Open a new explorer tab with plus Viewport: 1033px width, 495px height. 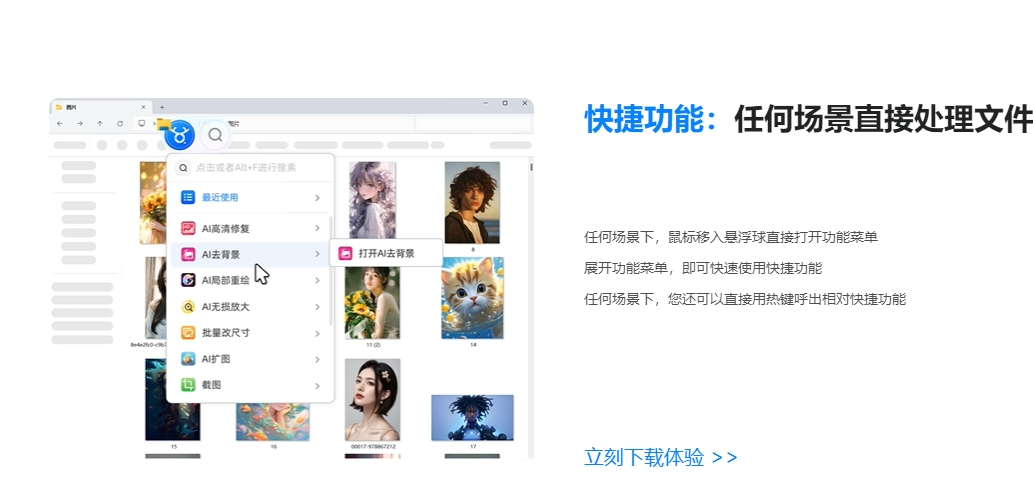162,107
